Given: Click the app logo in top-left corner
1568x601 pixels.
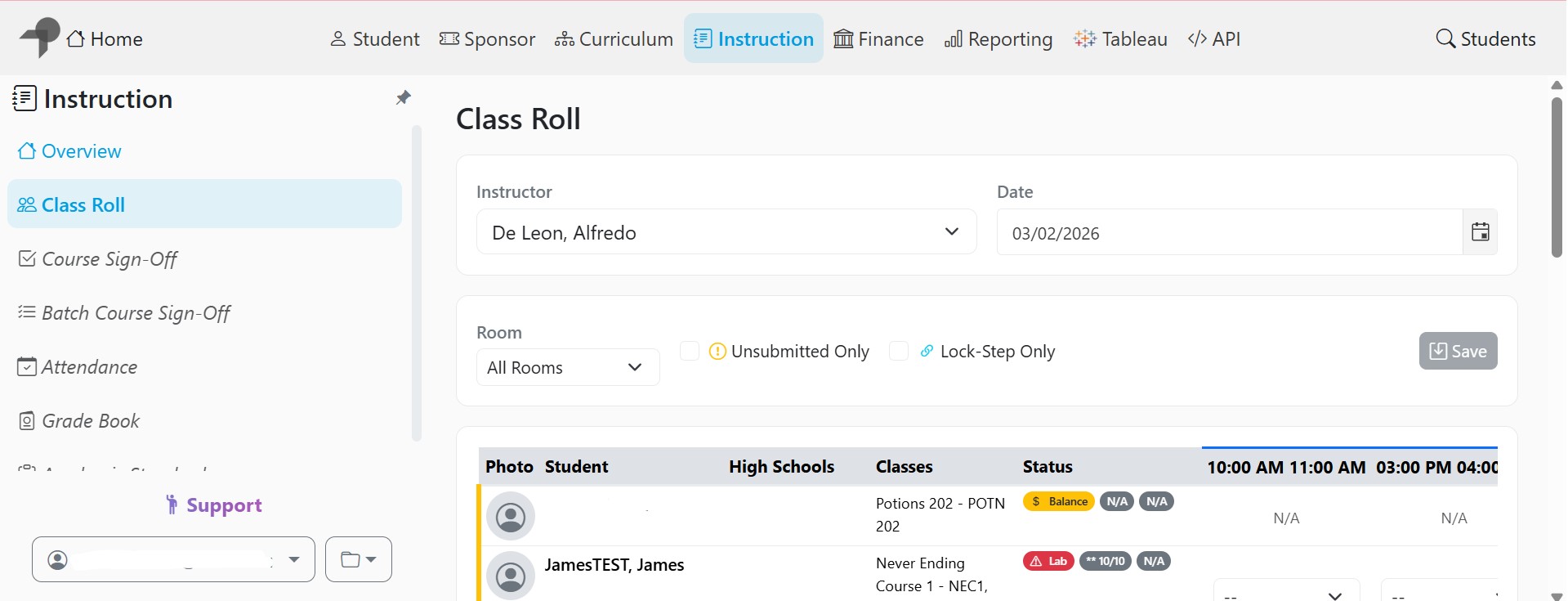Looking at the screenshot, I should [39, 38].
